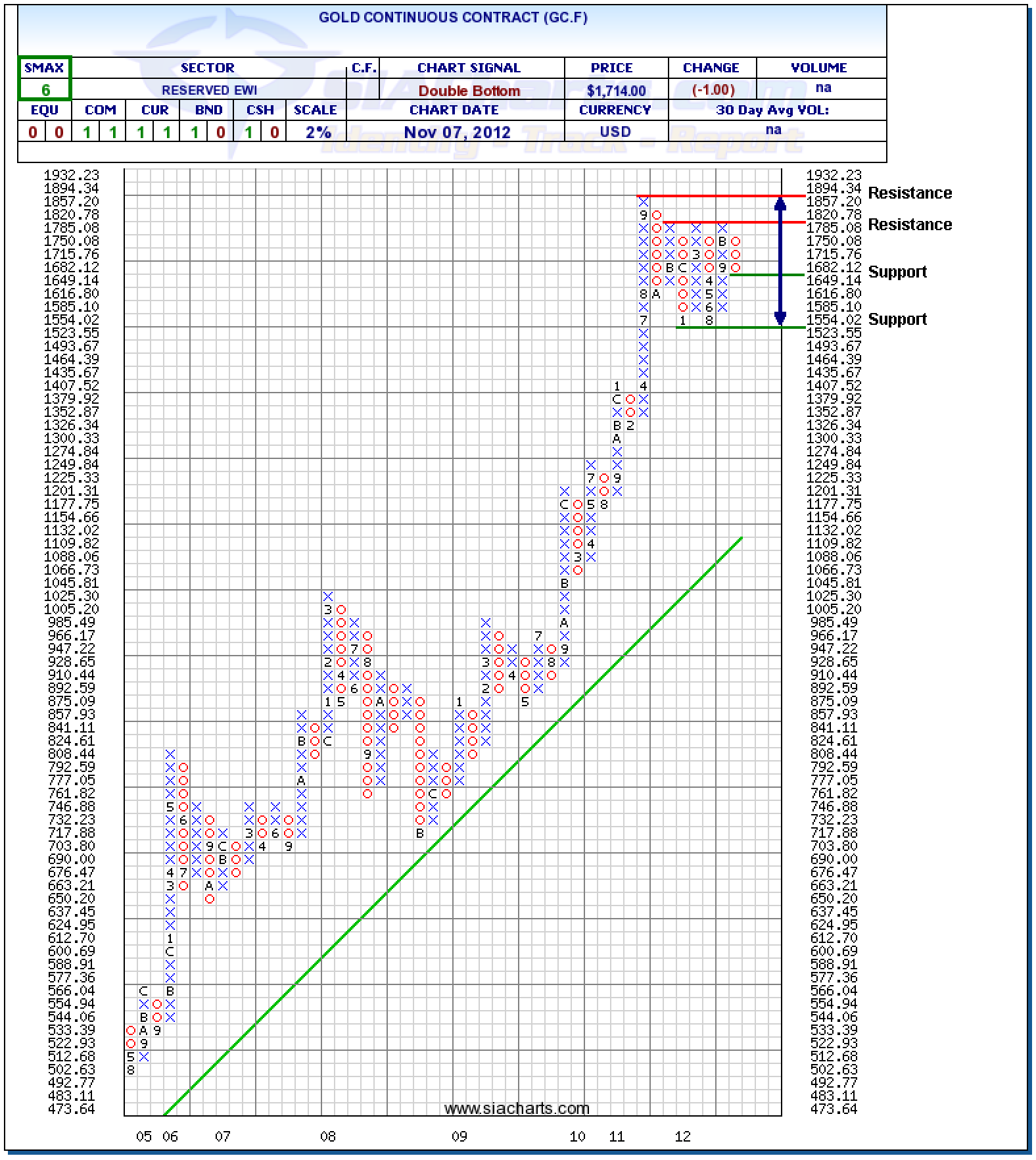Click the (-1.00) change value
Viewport: 1036px width, 1160px height.
(713, 89)
